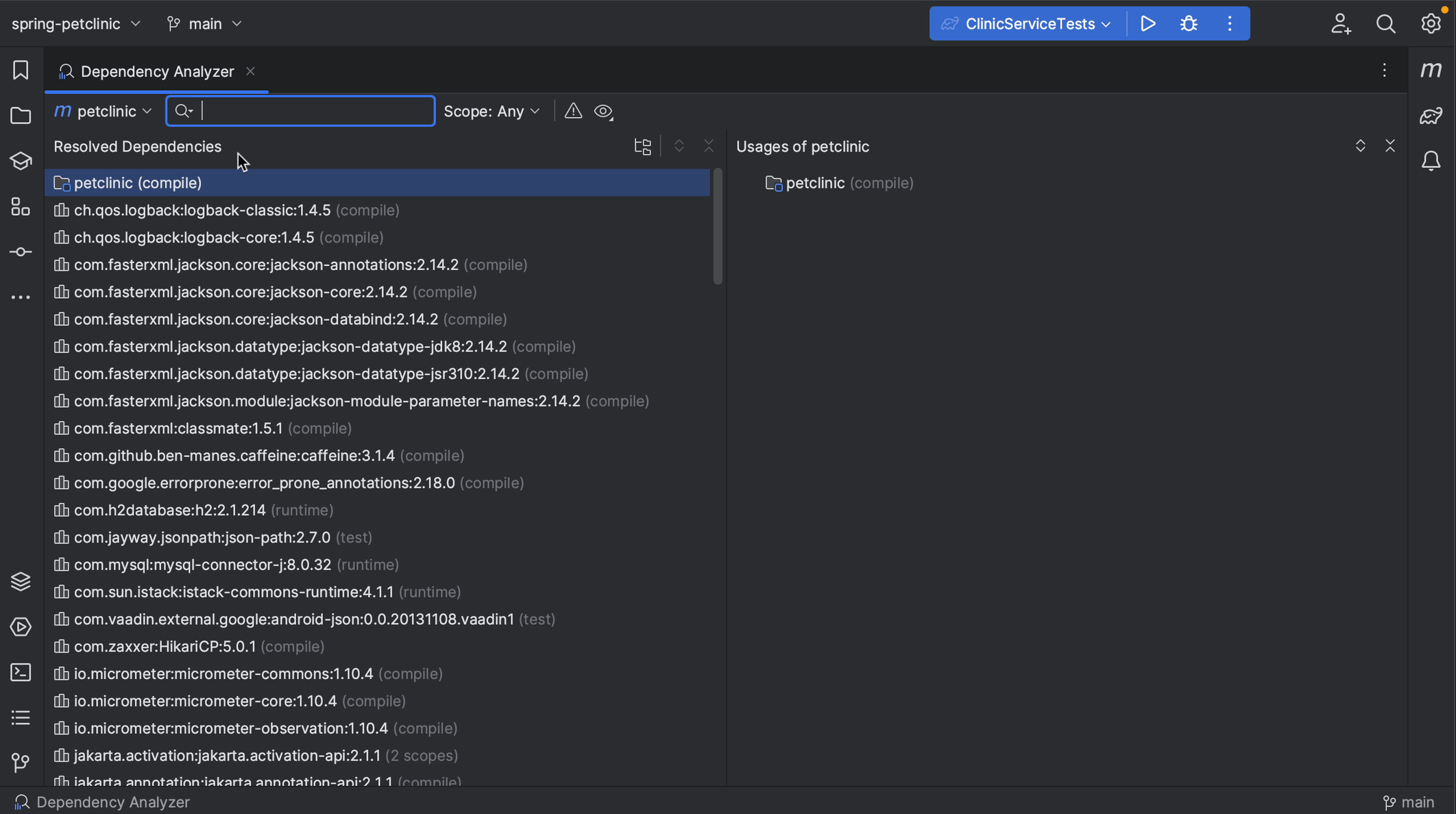Open the Project folder tool window

(20, 115)
